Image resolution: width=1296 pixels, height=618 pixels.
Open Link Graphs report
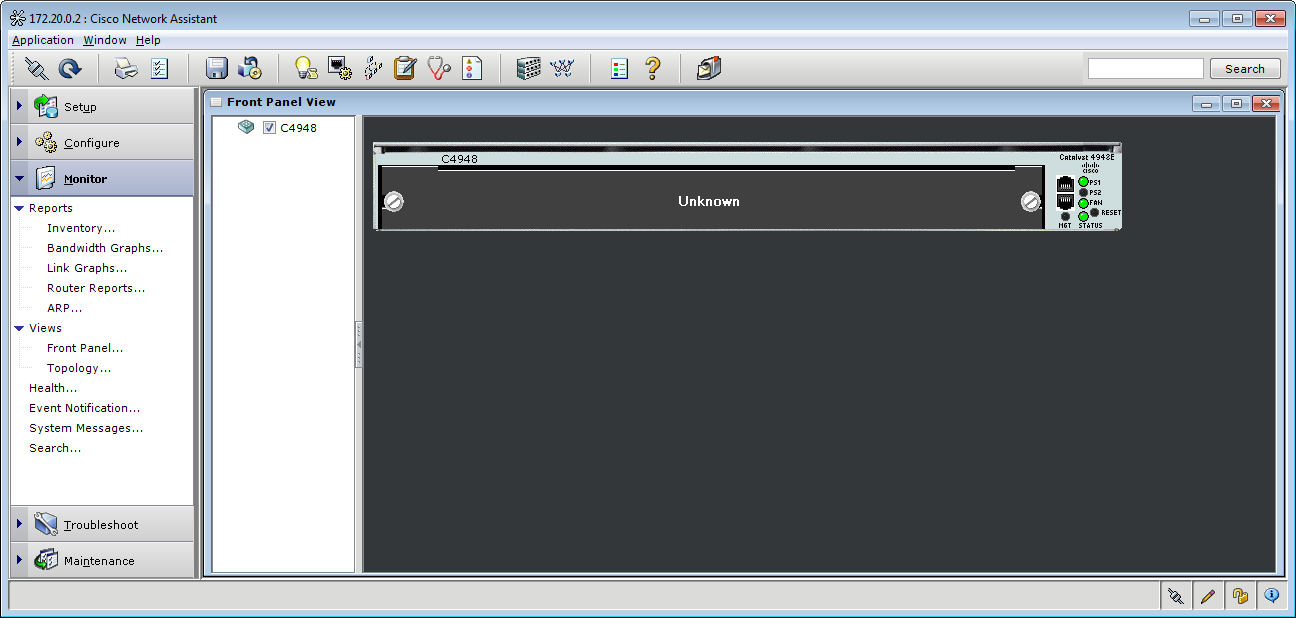(x=87, y=268)
